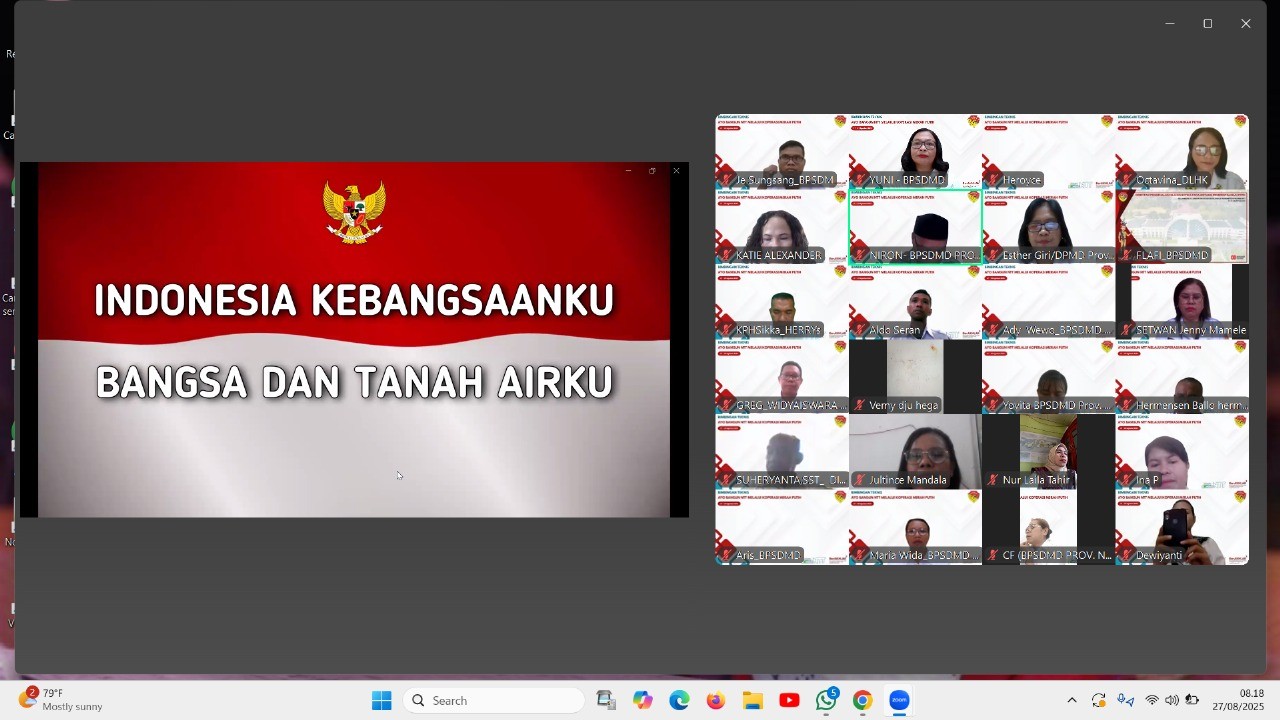This screenshot has height=720, width=1280.
Task: Click the muted mic icon next to Dewiyanti
Action: 1127,555
